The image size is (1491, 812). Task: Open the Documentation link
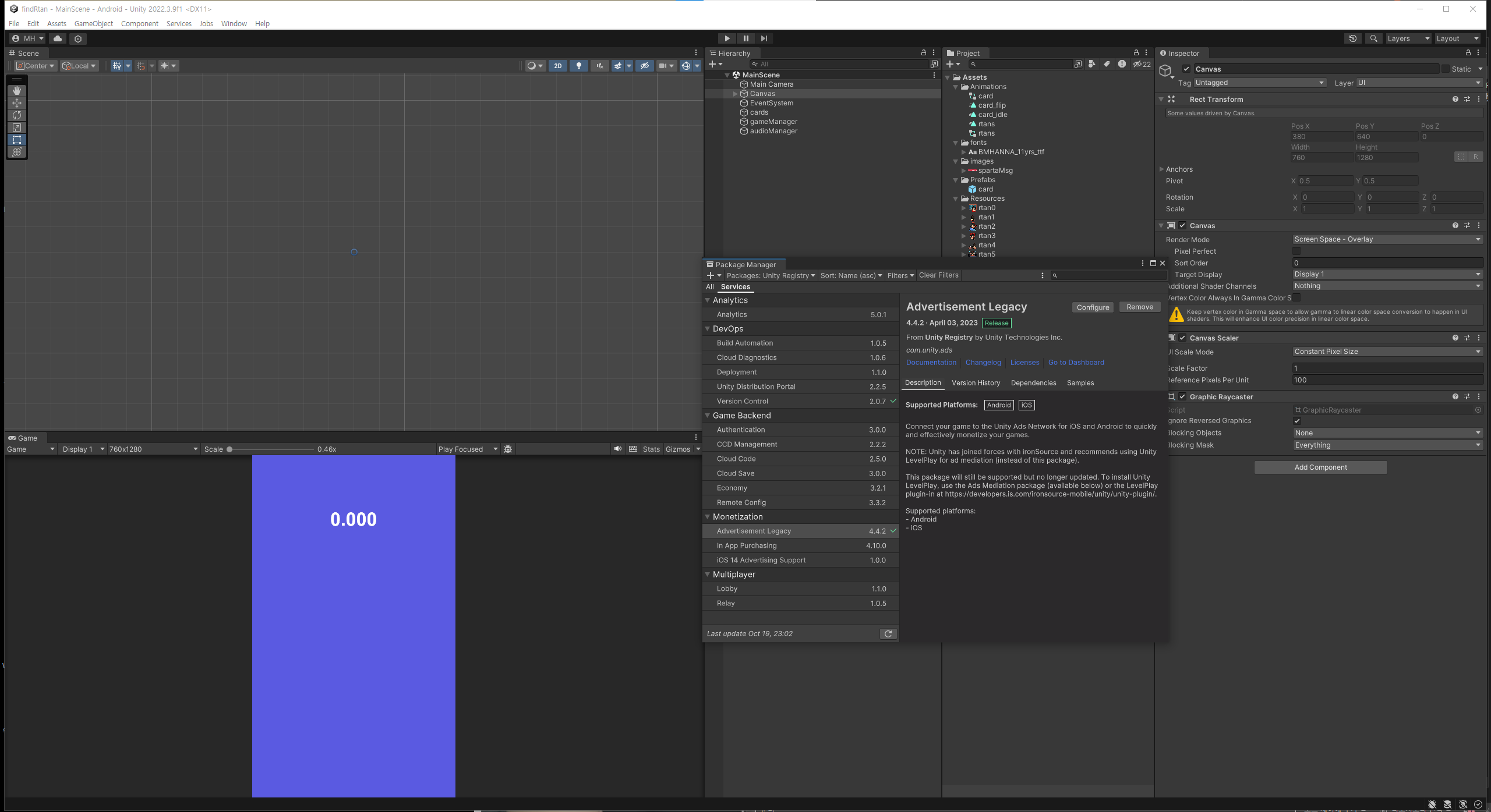click(931, 362)
